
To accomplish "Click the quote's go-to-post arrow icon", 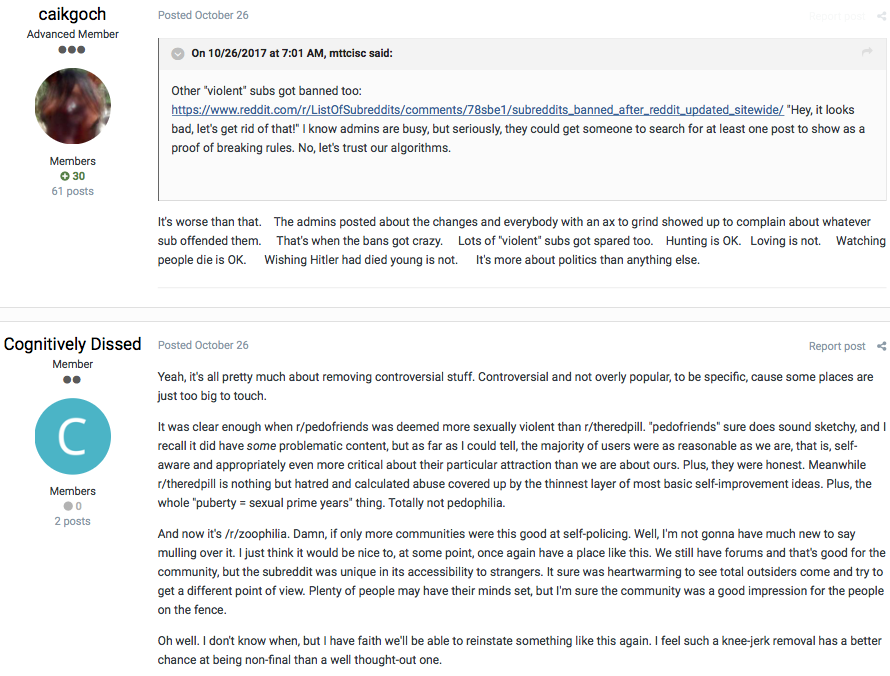I will [866, 52].
